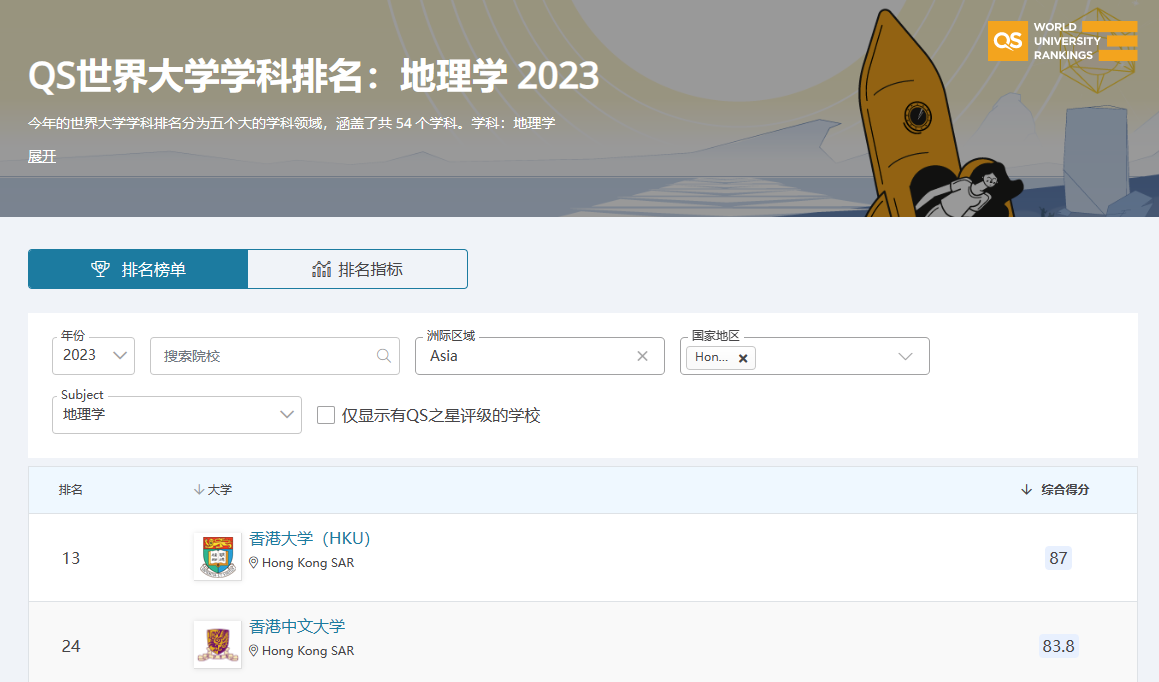Viewport: 1159px width, 682px height.
Task: Open the QS World University Rankings logo
Action: point(1062,41)
